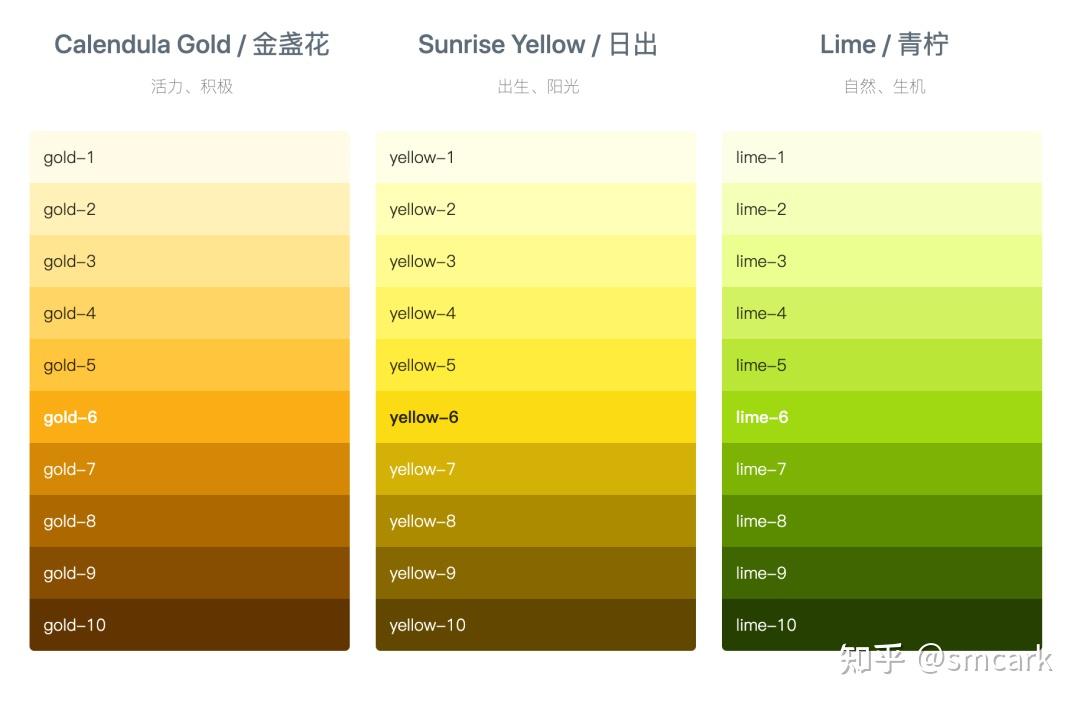The height and width of the screenshot is (704, 1080).
Task: Select the lime-1 swatch
Action: (x=881, y=157)
